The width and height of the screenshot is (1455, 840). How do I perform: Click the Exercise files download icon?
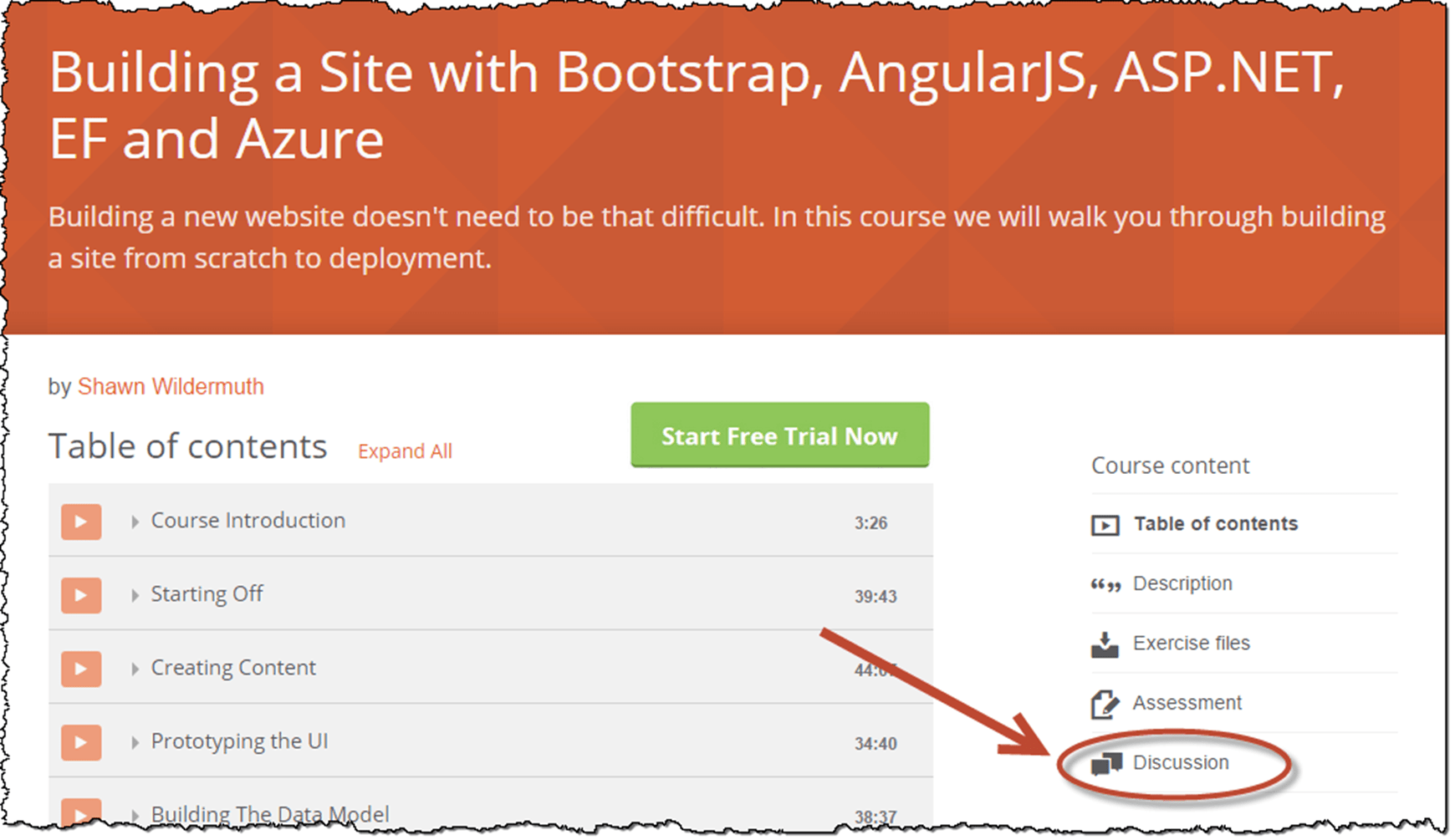(x=1105, y=644)
